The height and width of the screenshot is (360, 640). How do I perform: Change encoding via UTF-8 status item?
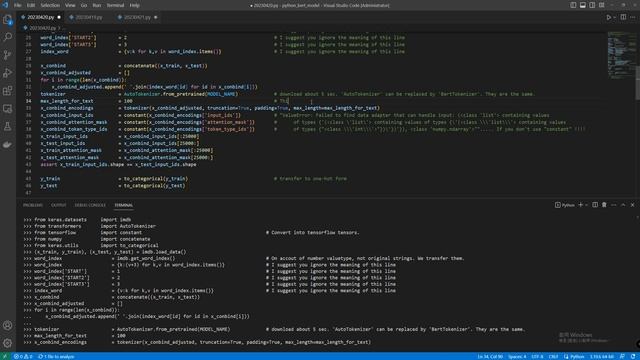[537, 356]
